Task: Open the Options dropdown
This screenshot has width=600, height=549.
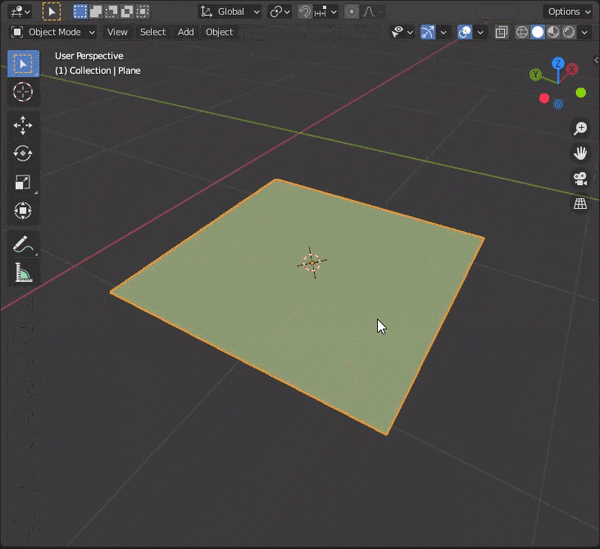Action: pos(569,12)
